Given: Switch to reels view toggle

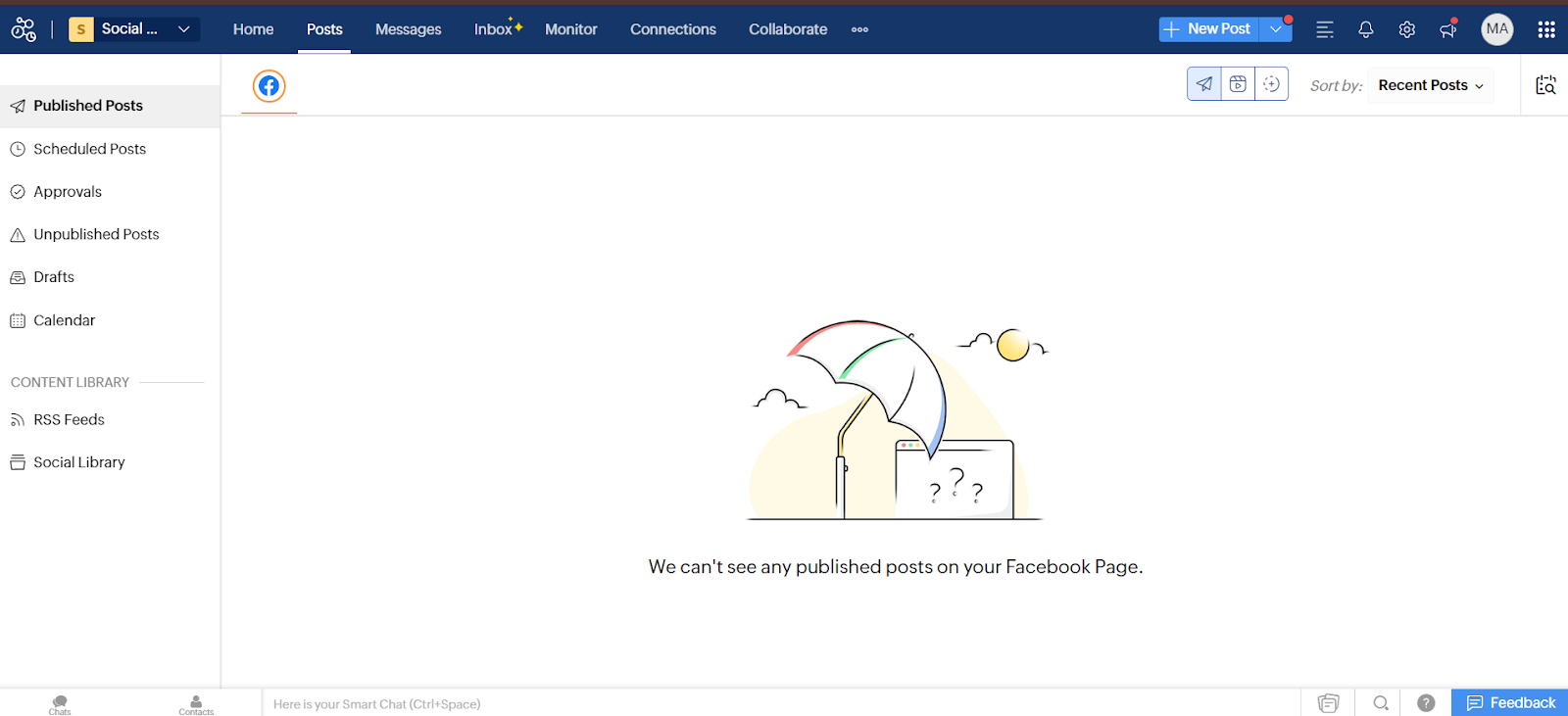Looking at the screenshot, I should pos(1238,84).
